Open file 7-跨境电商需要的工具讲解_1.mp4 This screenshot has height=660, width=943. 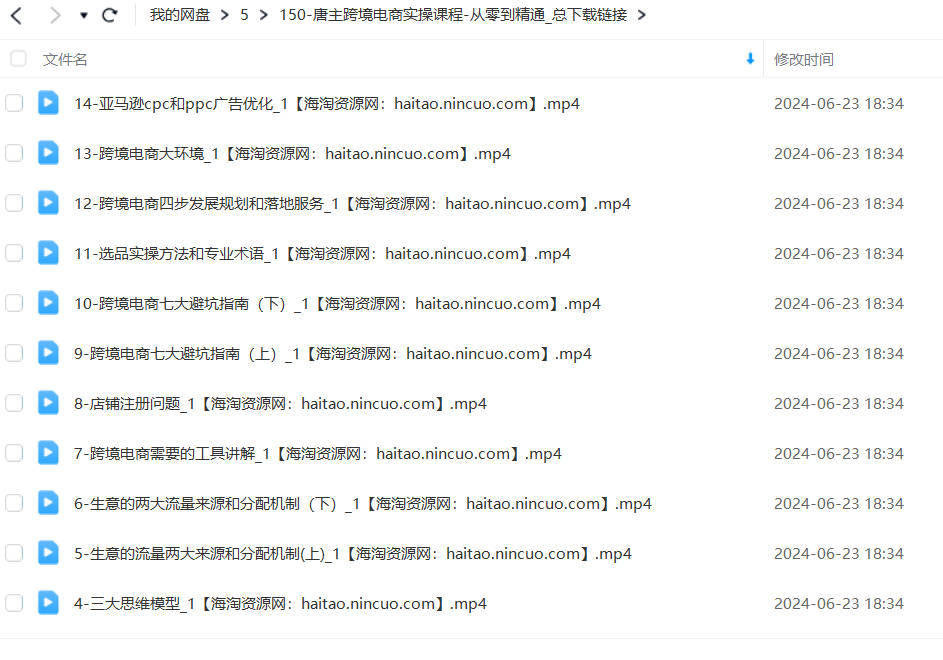(318, 453)
